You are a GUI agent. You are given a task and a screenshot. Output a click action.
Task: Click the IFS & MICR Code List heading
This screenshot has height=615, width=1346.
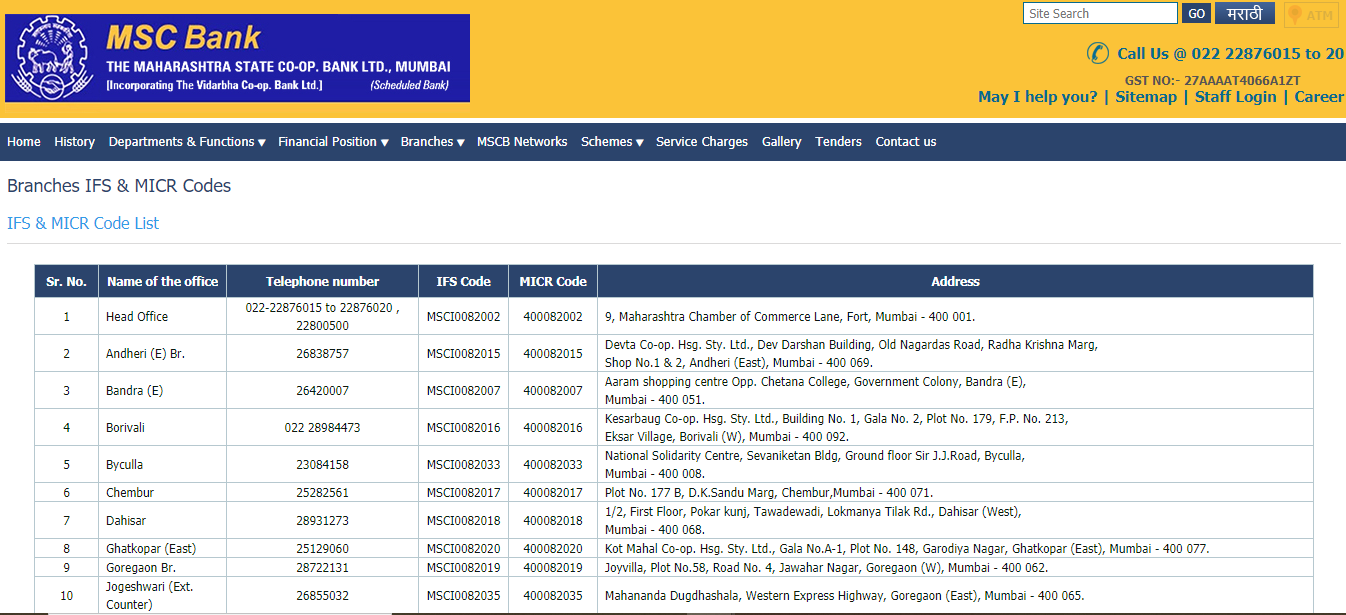click(83, 223)
